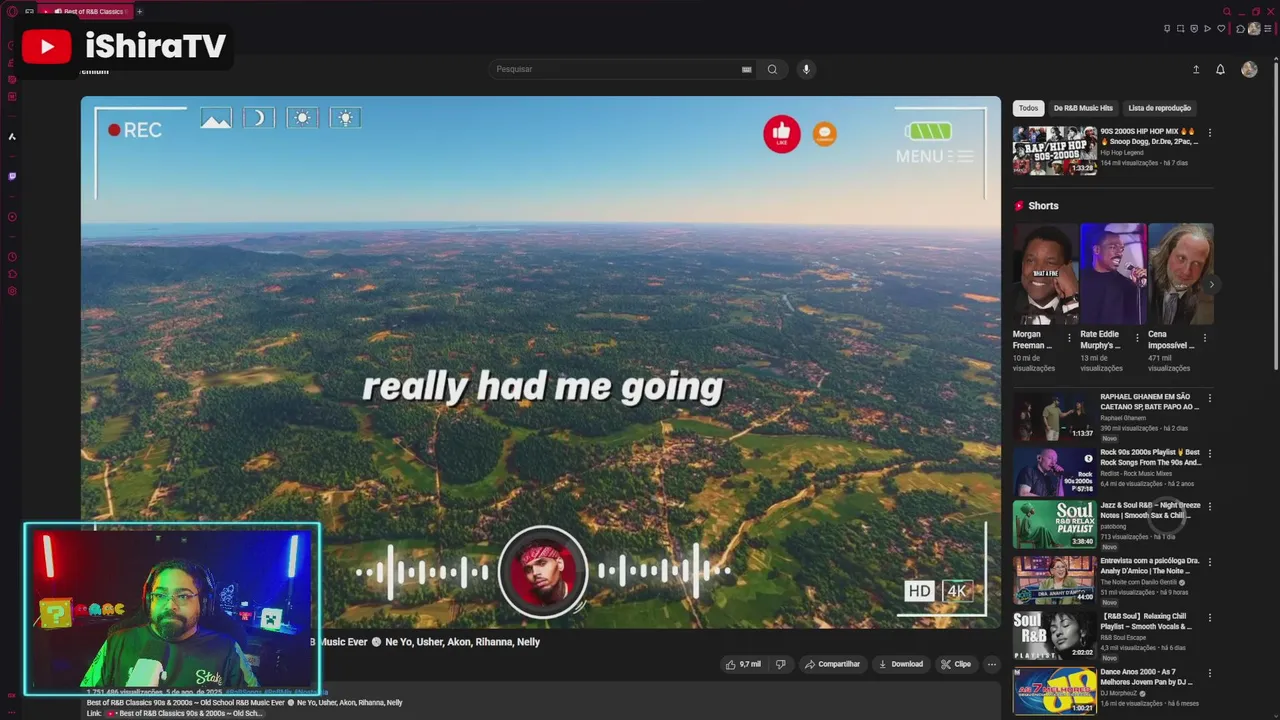Open options for Morgan Freeman short

(x=1069, y=338)
